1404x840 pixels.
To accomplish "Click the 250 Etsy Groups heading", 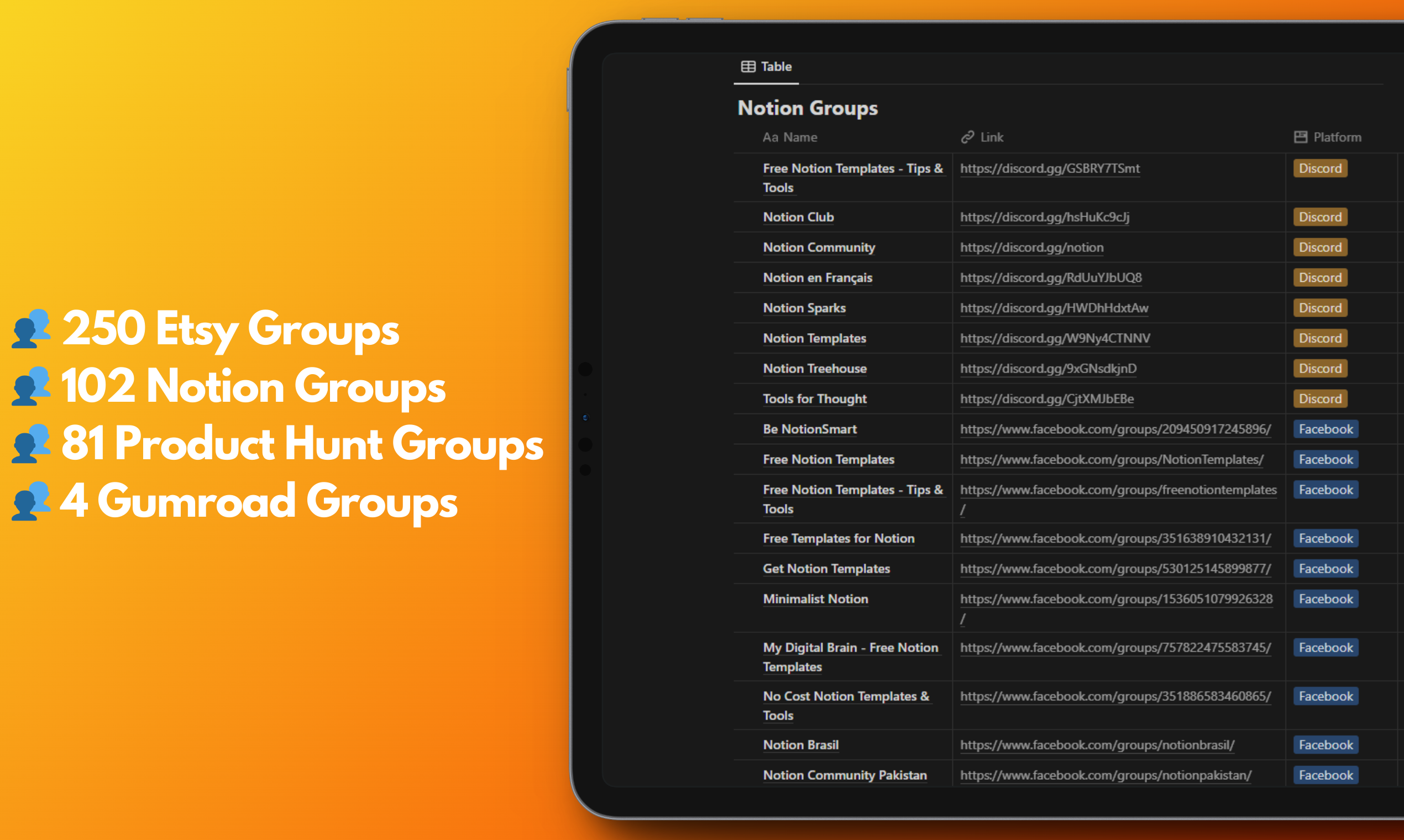I will (x=230, y=329).
